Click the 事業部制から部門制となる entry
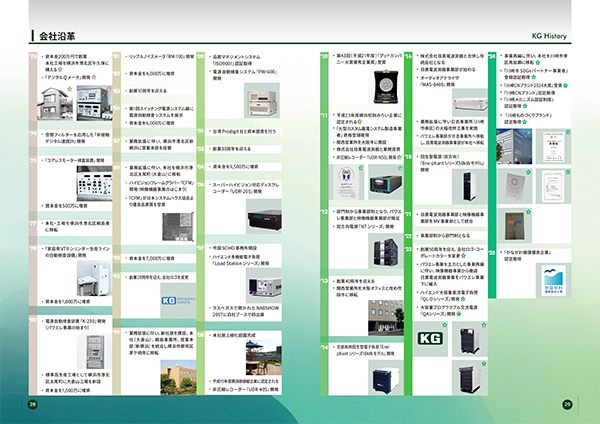 click(445, 236)
